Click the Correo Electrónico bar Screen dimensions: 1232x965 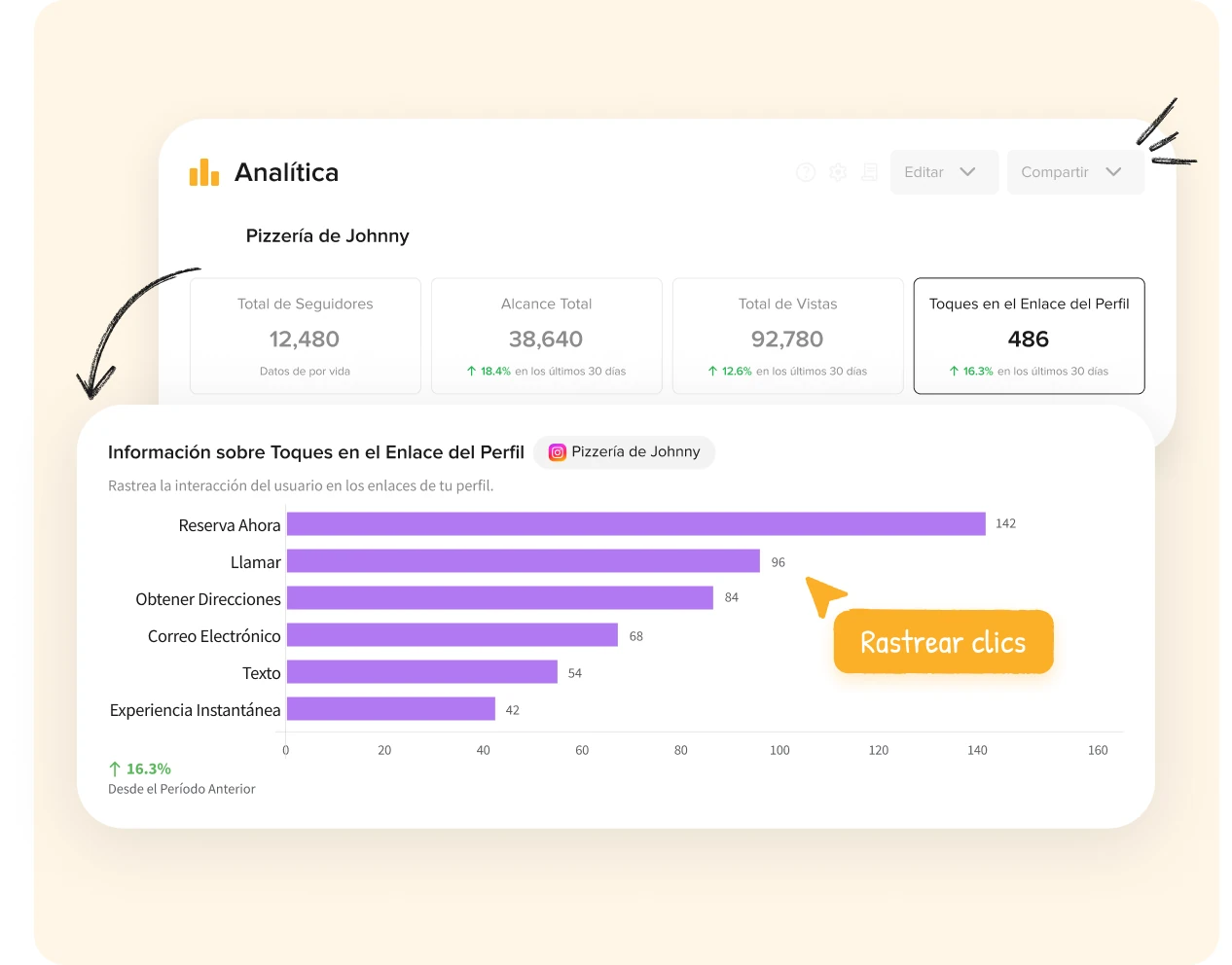click(x=453, y=635)
